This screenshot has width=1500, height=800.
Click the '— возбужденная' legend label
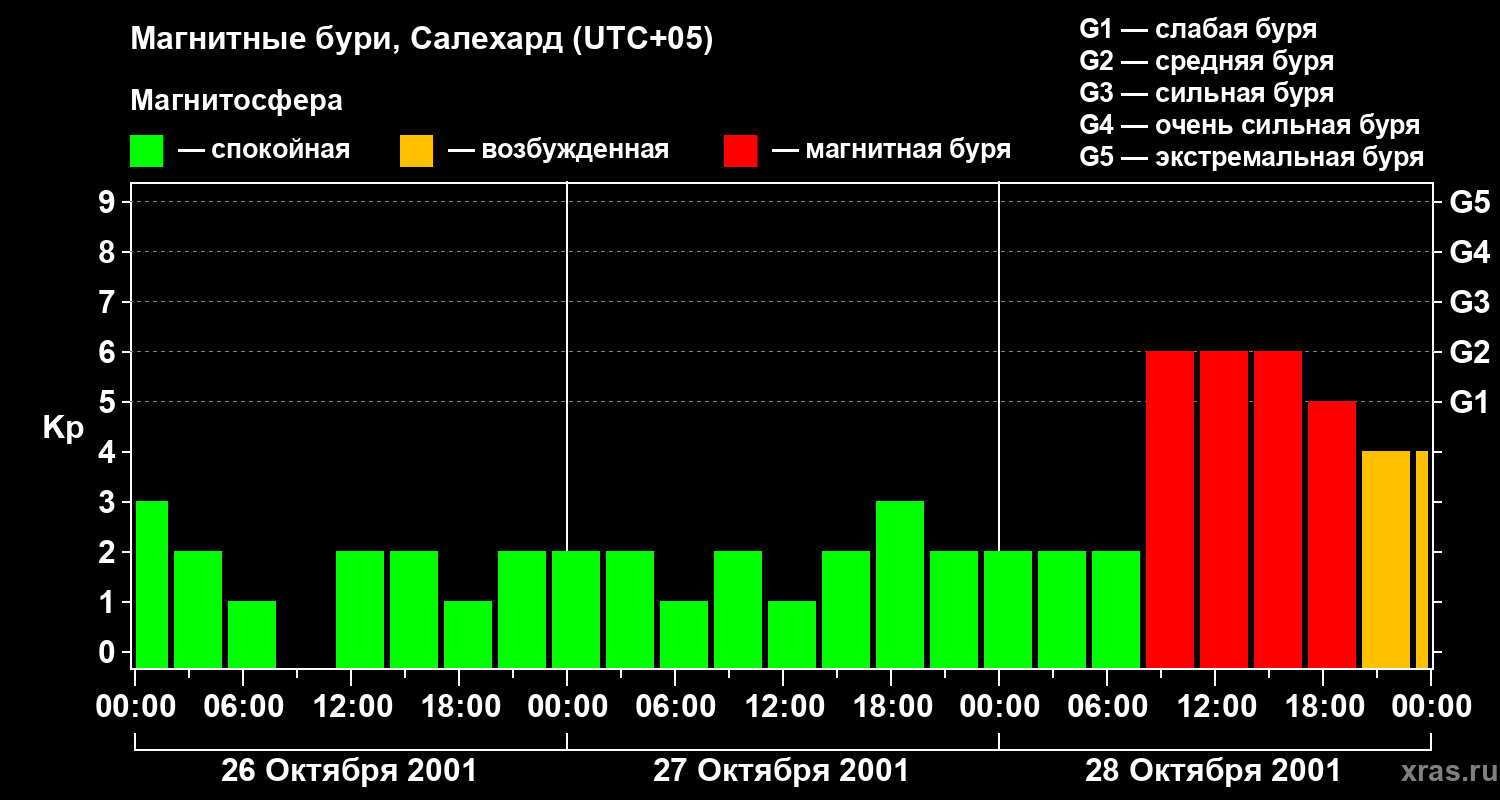point(558,151)
